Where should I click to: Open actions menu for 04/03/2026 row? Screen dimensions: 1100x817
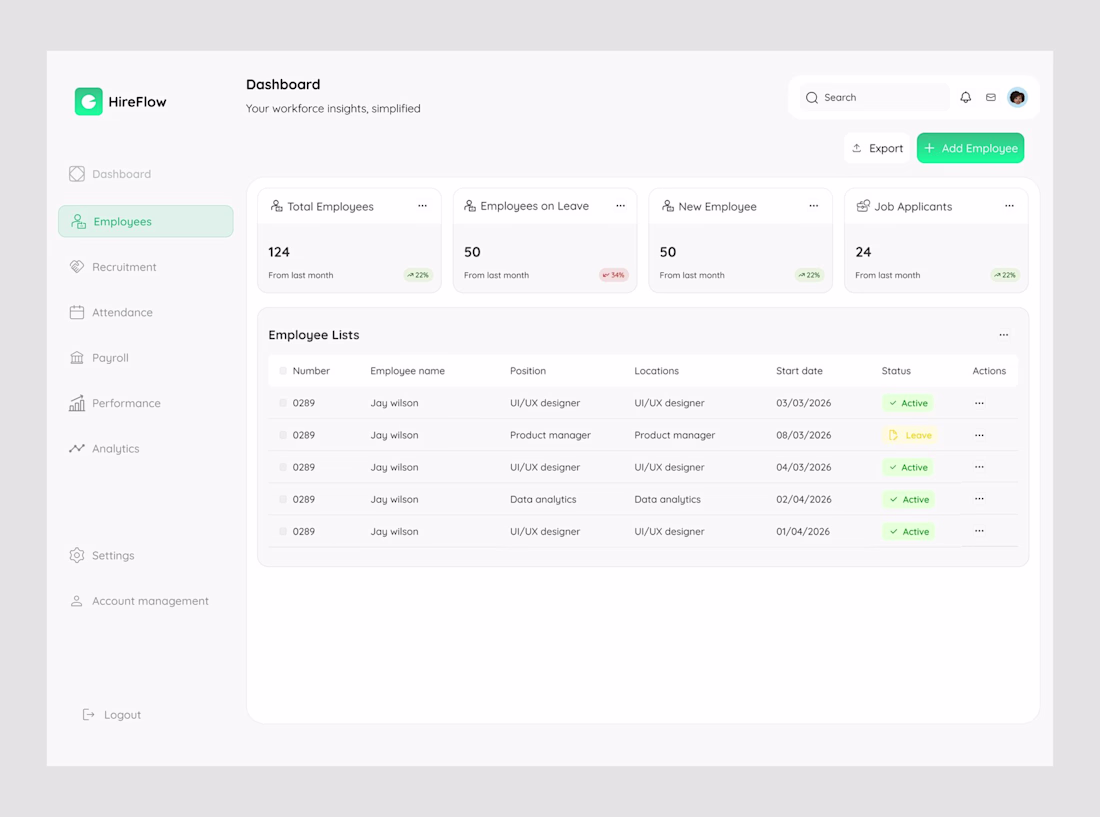pos(979,467)
